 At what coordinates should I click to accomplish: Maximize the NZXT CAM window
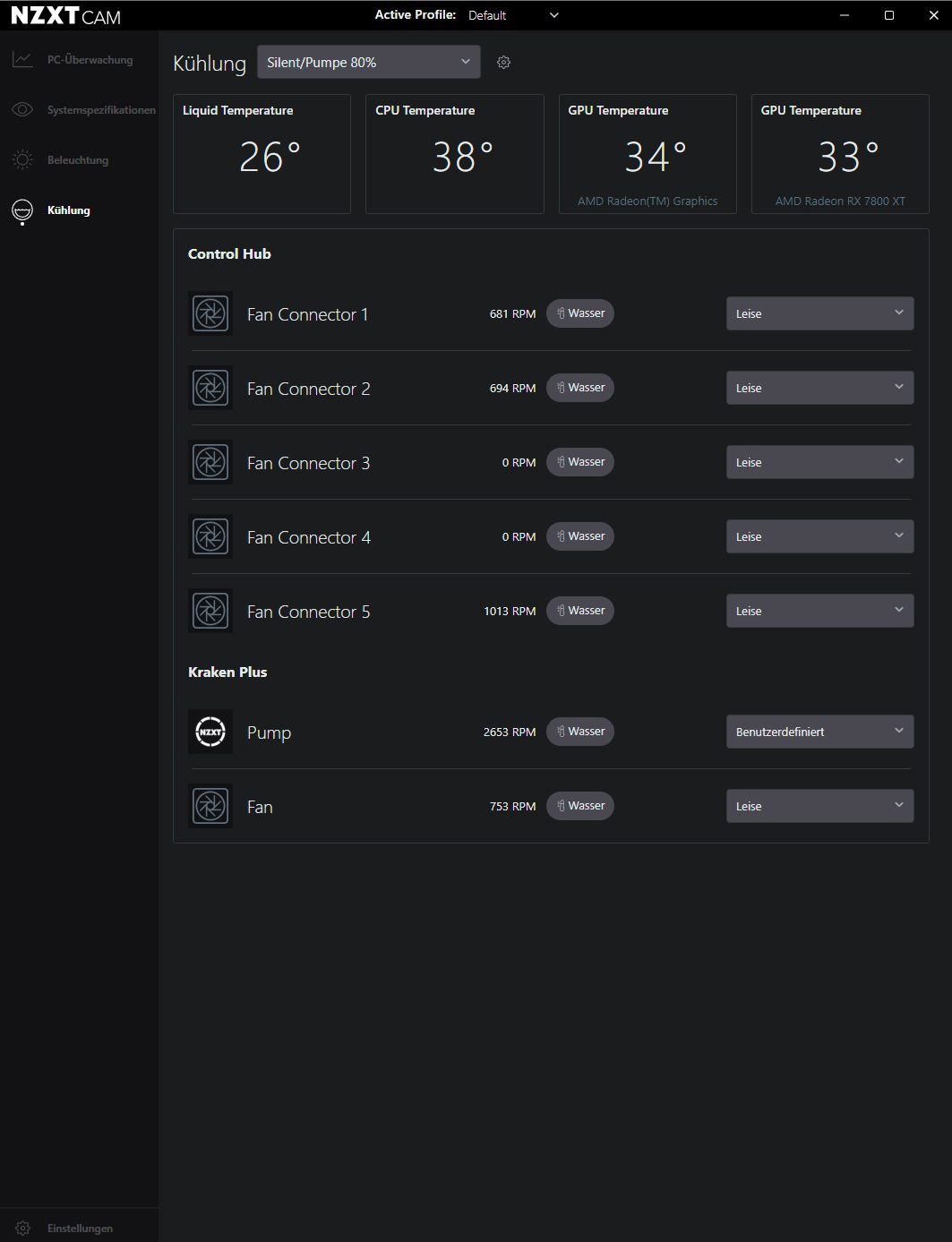(x=889, y=15)
